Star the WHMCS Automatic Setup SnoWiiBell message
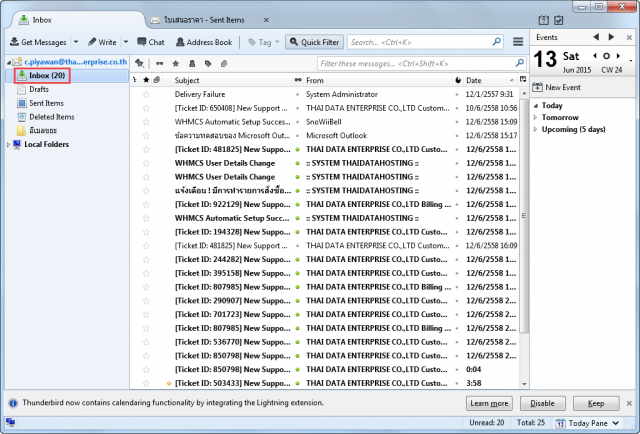Screen dimensions: 640x434 (x=146, y=122)
